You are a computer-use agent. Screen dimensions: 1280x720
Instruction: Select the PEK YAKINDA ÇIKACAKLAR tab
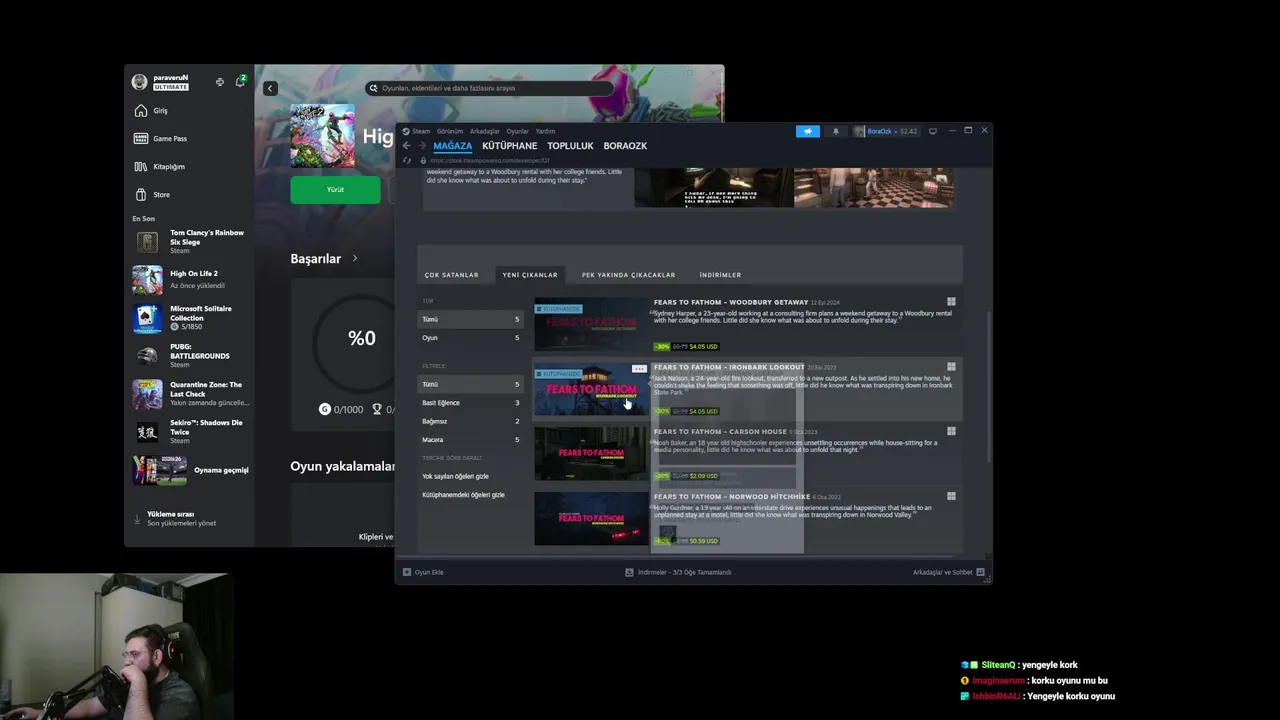(x=629, y=275)
